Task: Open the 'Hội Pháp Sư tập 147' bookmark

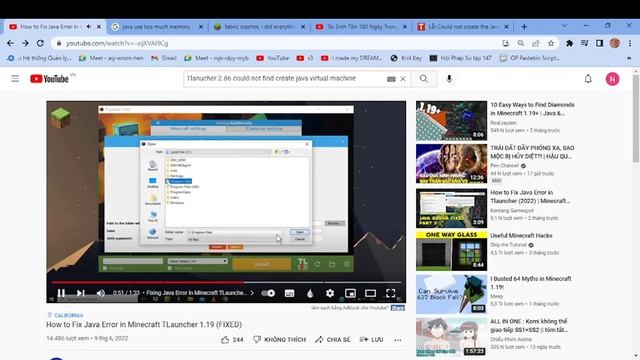Action: coord(461,58)
